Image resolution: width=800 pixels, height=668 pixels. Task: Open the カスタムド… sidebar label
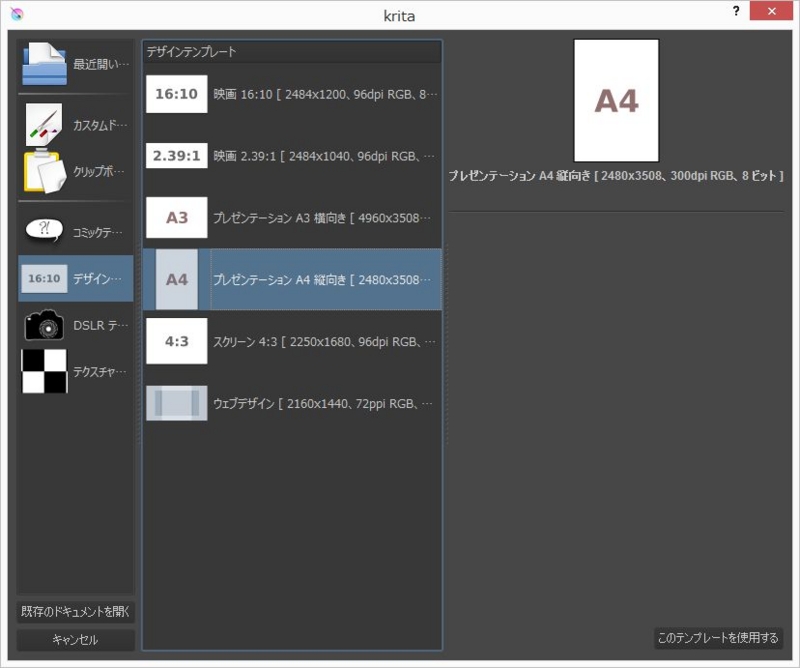[100, 125]
